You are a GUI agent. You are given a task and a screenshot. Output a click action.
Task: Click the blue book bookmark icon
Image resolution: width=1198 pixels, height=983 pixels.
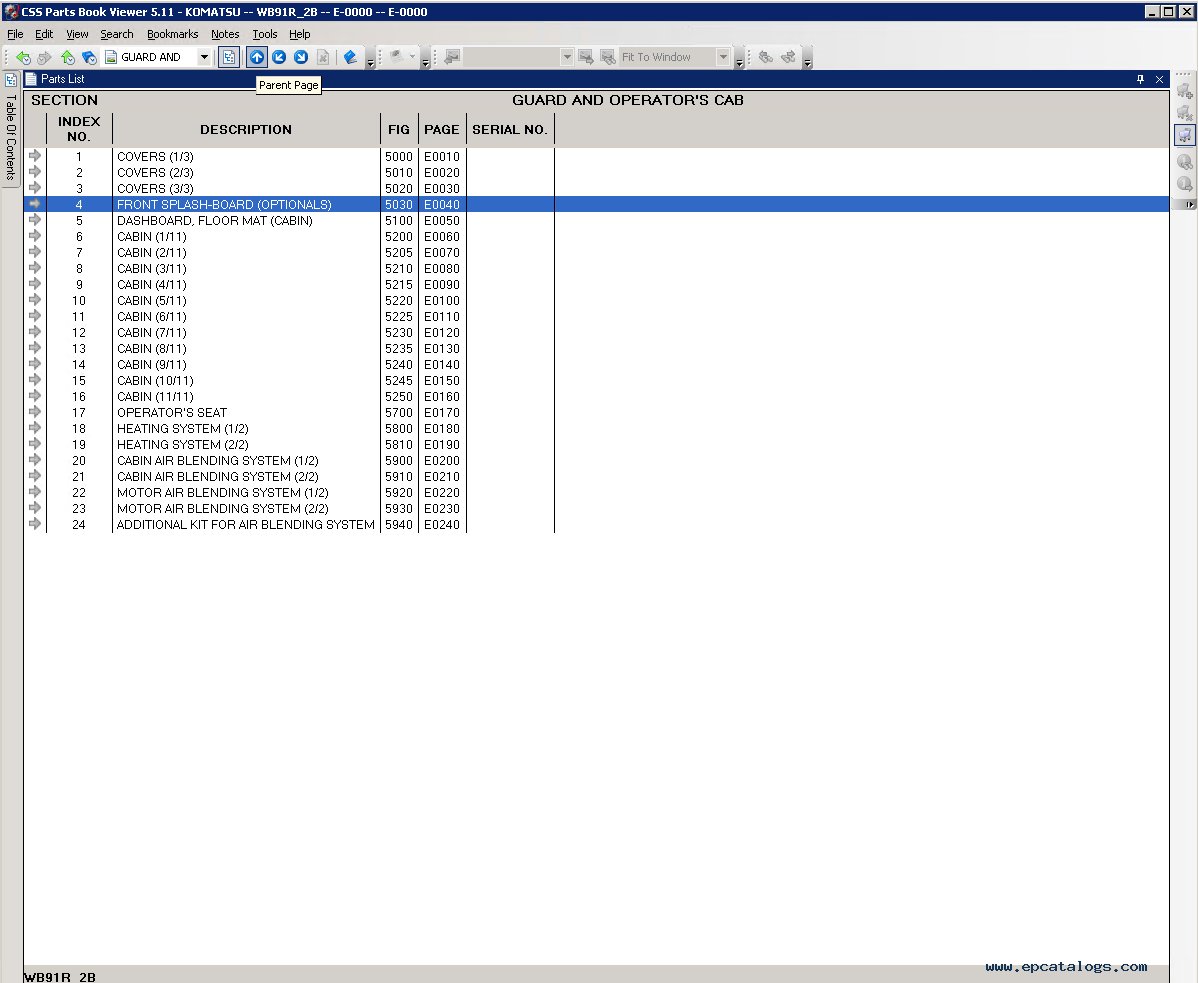pyautogui.click(x=351, y=57)
